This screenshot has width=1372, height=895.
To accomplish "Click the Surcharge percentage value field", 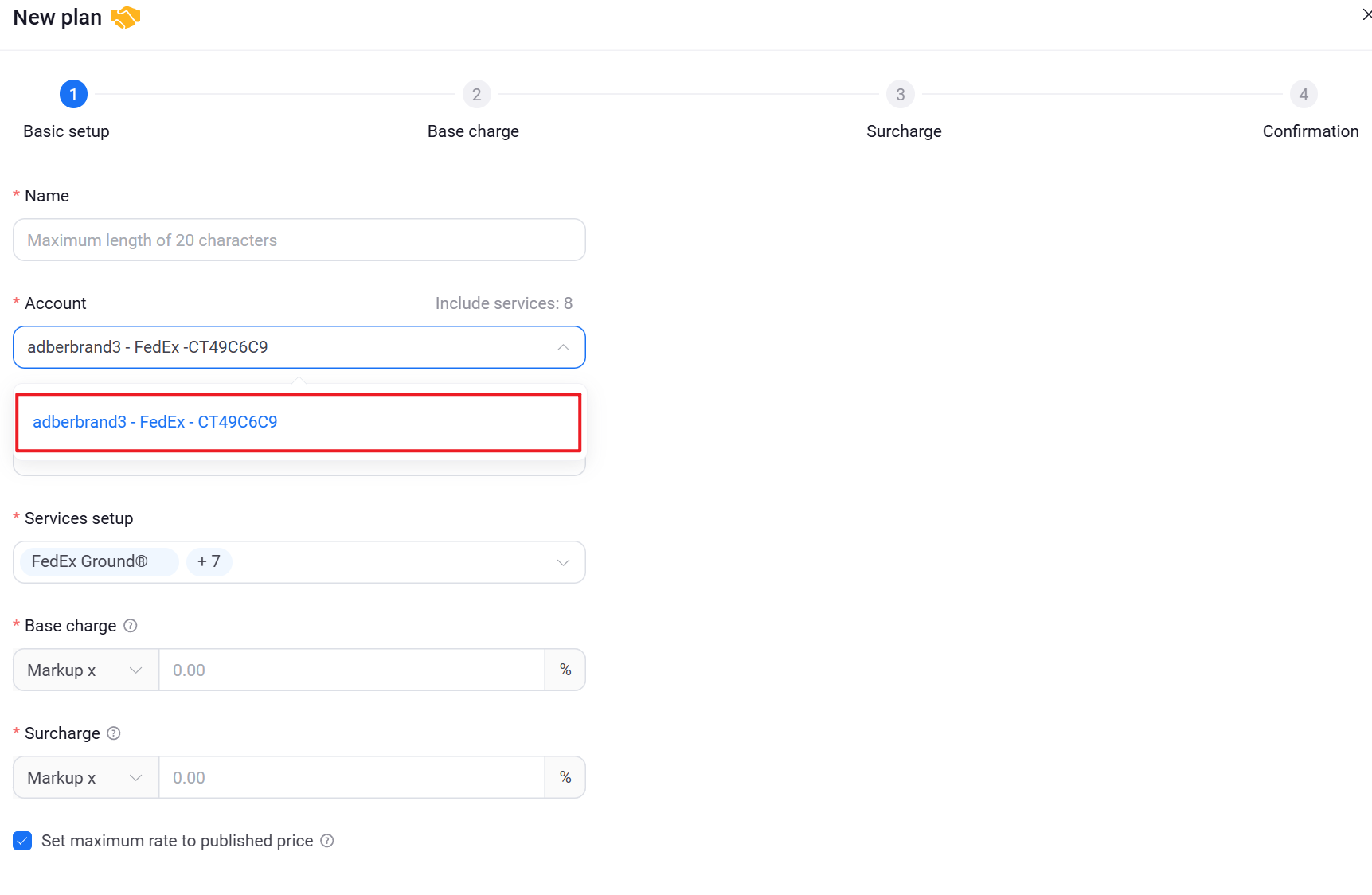I will (x=351, y=778).
